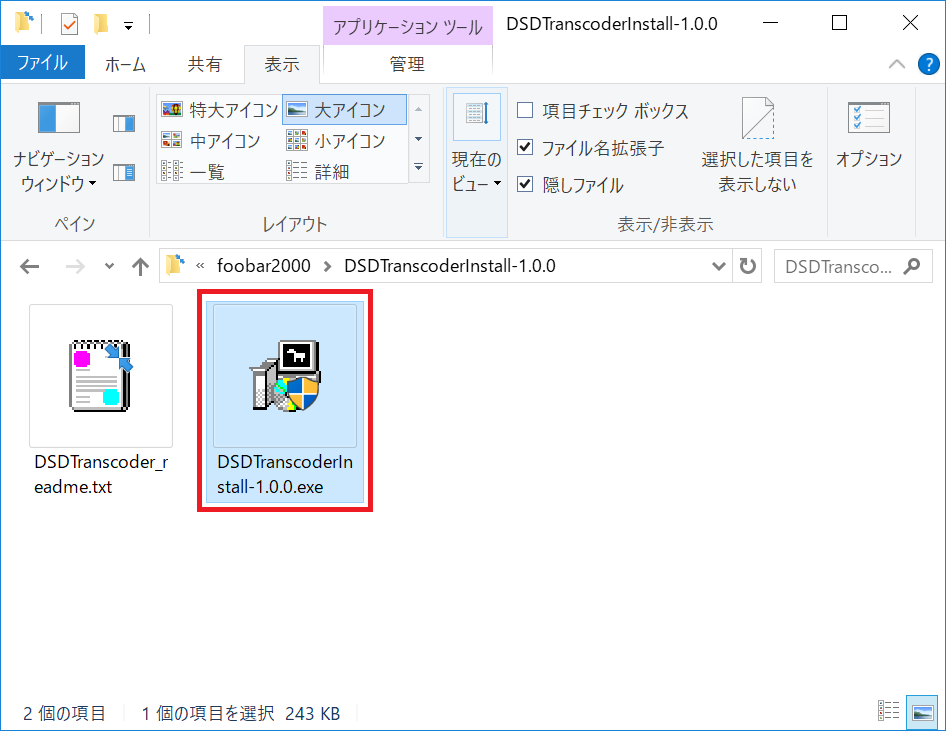Image resolution: width=946 pixels, height=731 pixels.
Task: Expand hidden parent folders chevron
Action: click(200, 266)
